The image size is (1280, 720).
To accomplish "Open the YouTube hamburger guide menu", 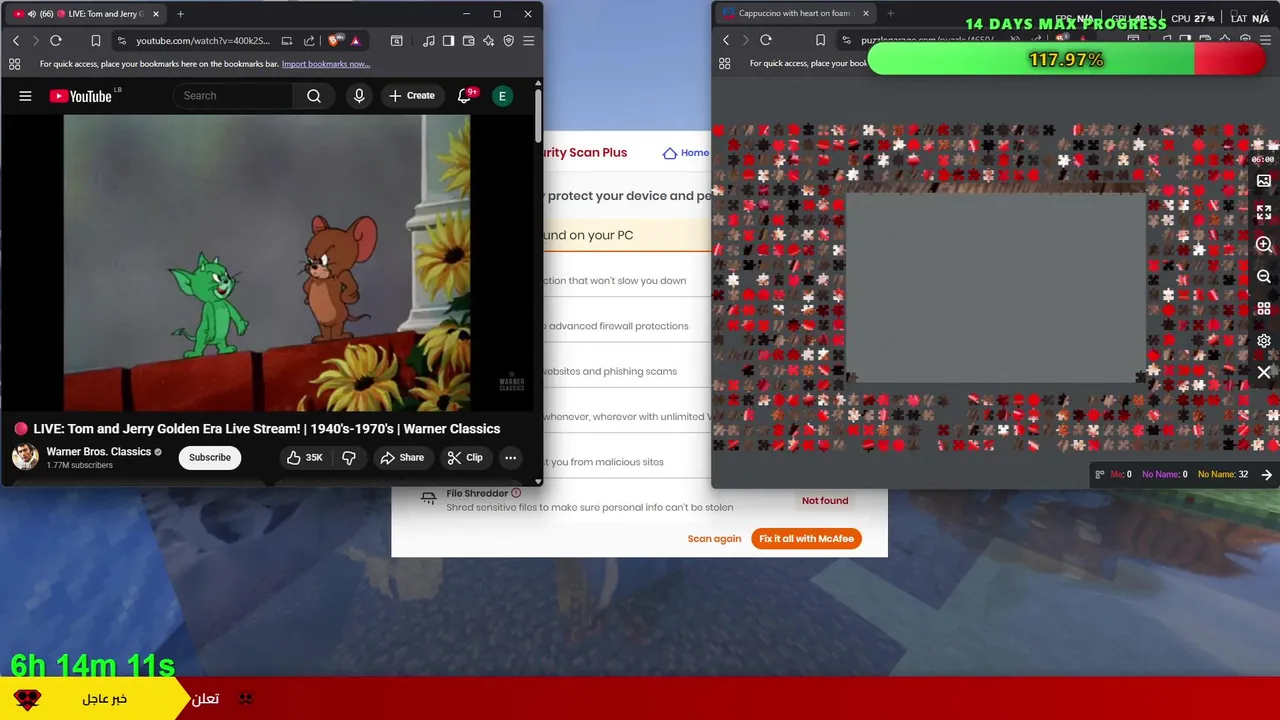I will click(25, 96).
